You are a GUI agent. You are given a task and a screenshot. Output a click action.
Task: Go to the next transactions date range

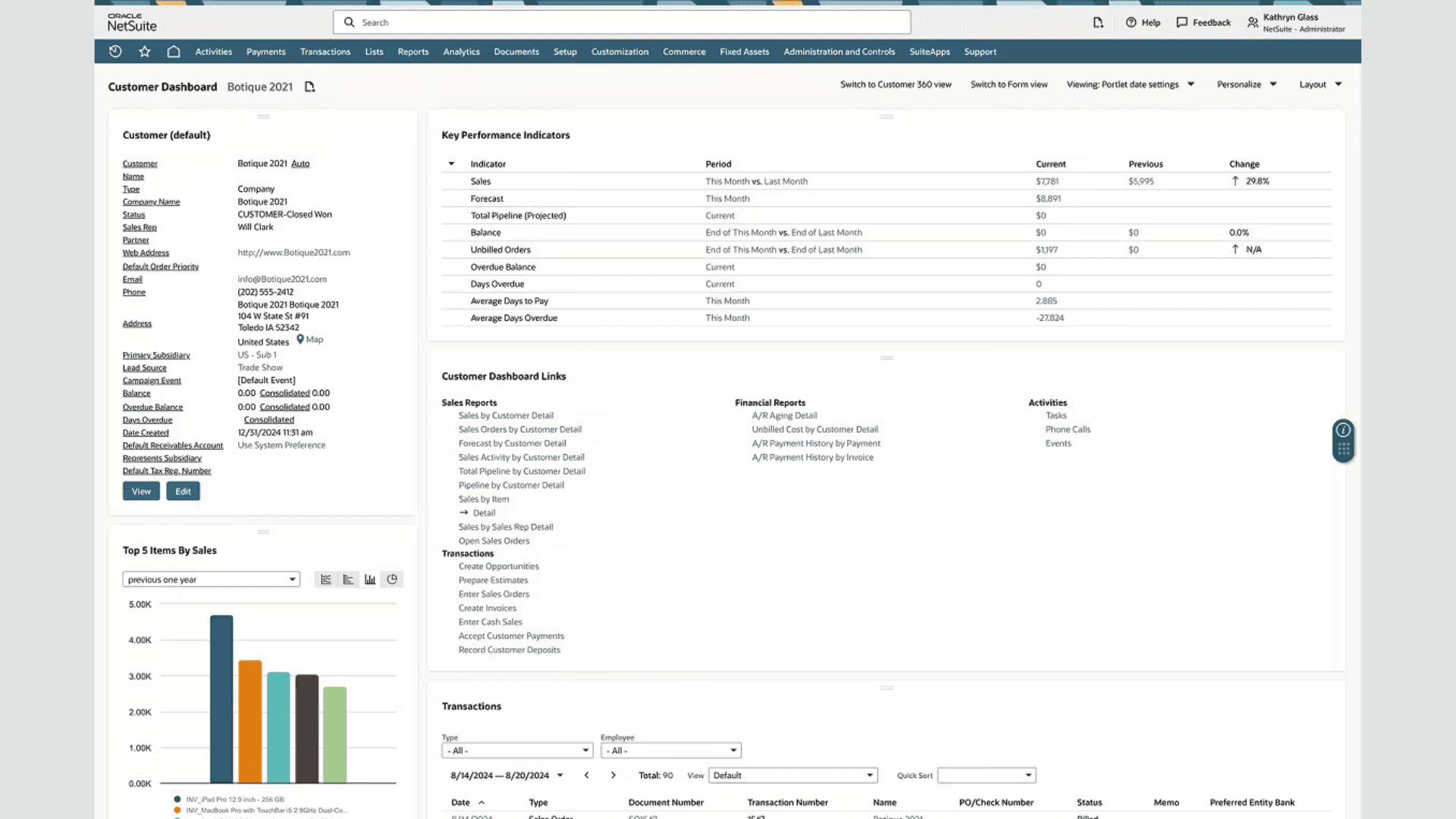[x=613, y=775]
